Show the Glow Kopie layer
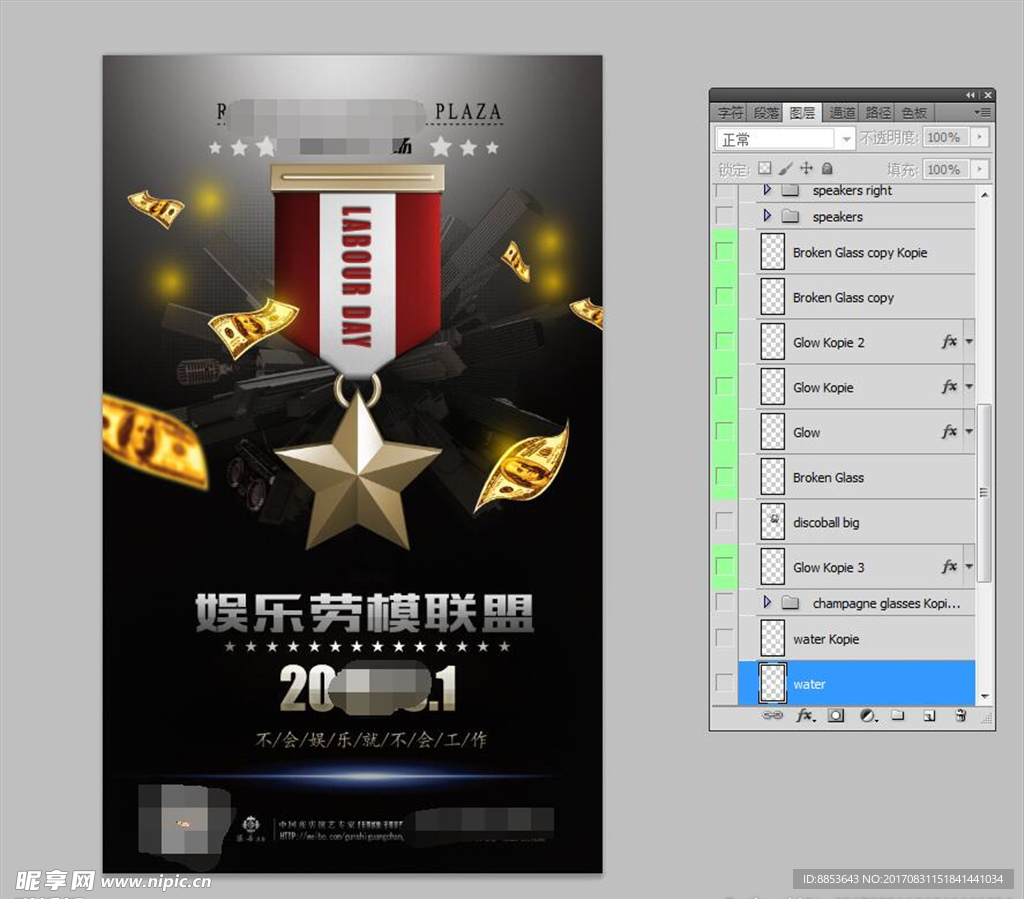The width and height of the screenshot is (1024, 899). 724,385
